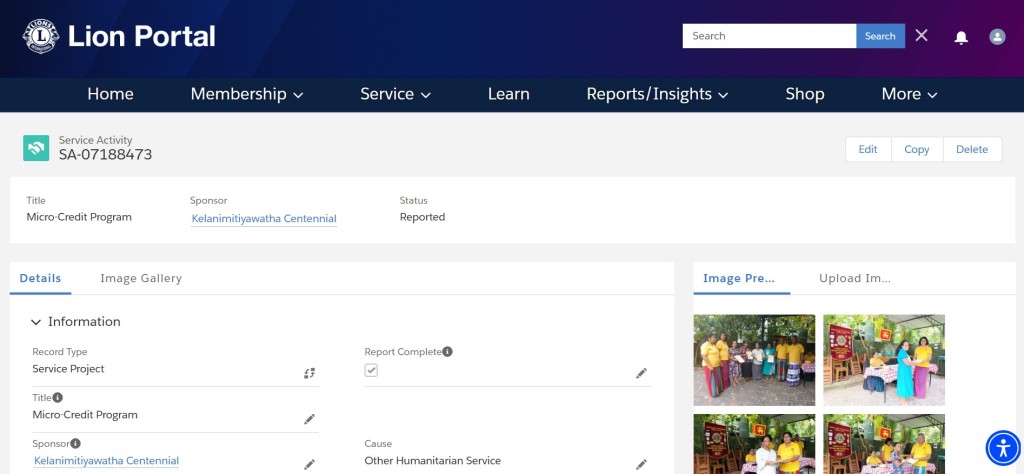This screenshot has height=474, width=1024.
Task: Click the Lions International logo
Action: point(41,36)
